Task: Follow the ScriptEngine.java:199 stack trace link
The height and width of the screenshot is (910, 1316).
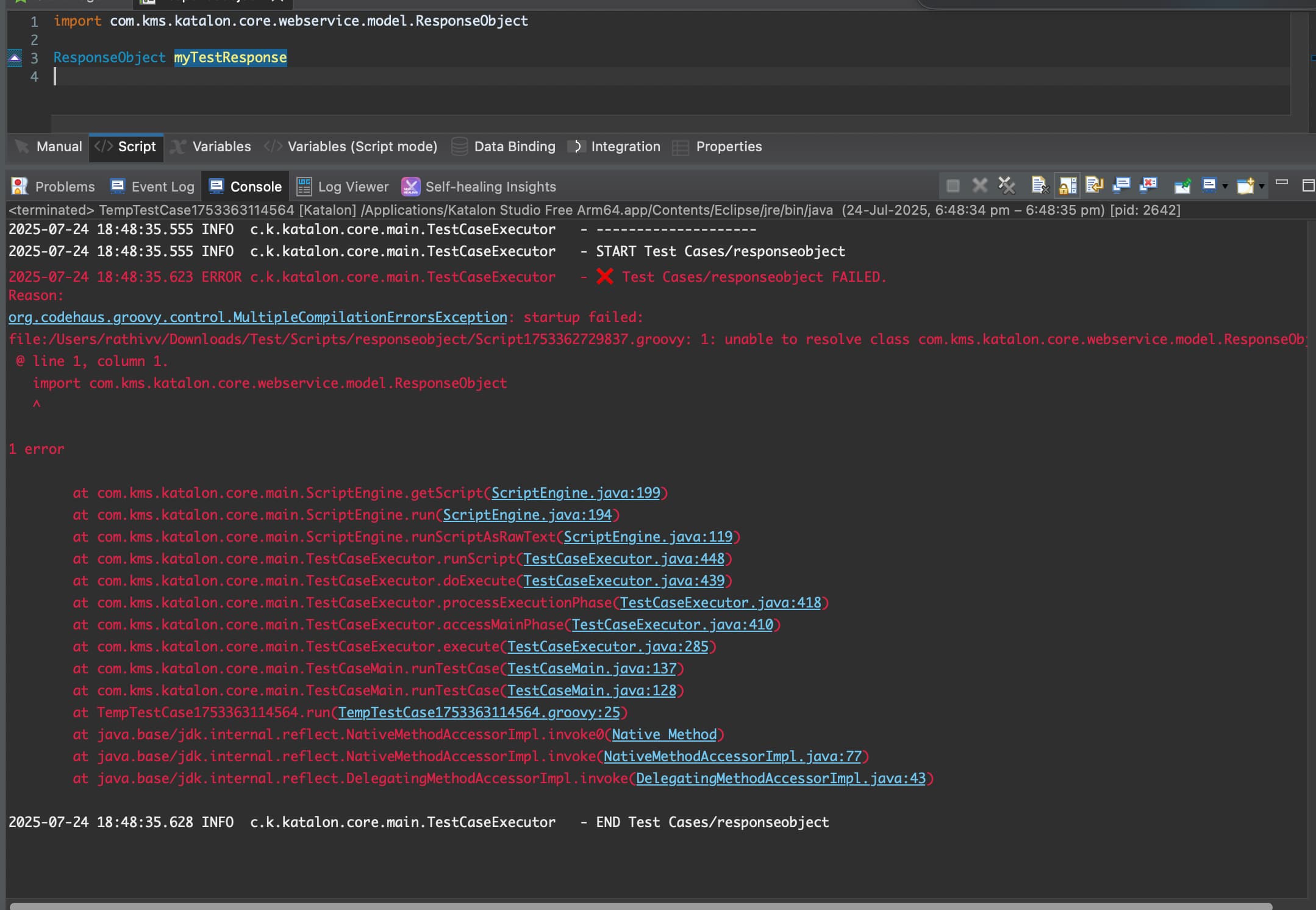Action: pos(576,493)
